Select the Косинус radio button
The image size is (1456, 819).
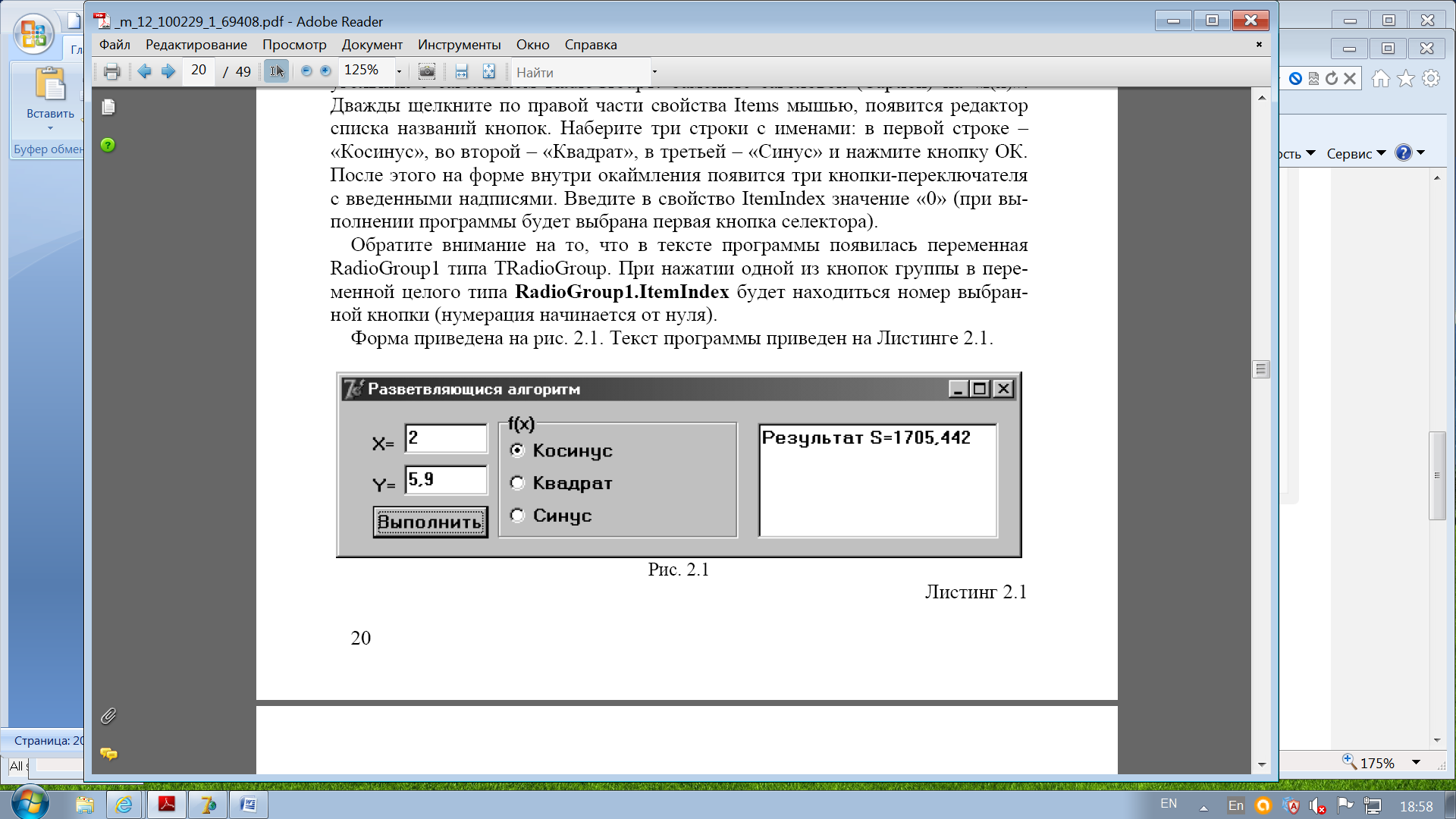coord(516,449)
